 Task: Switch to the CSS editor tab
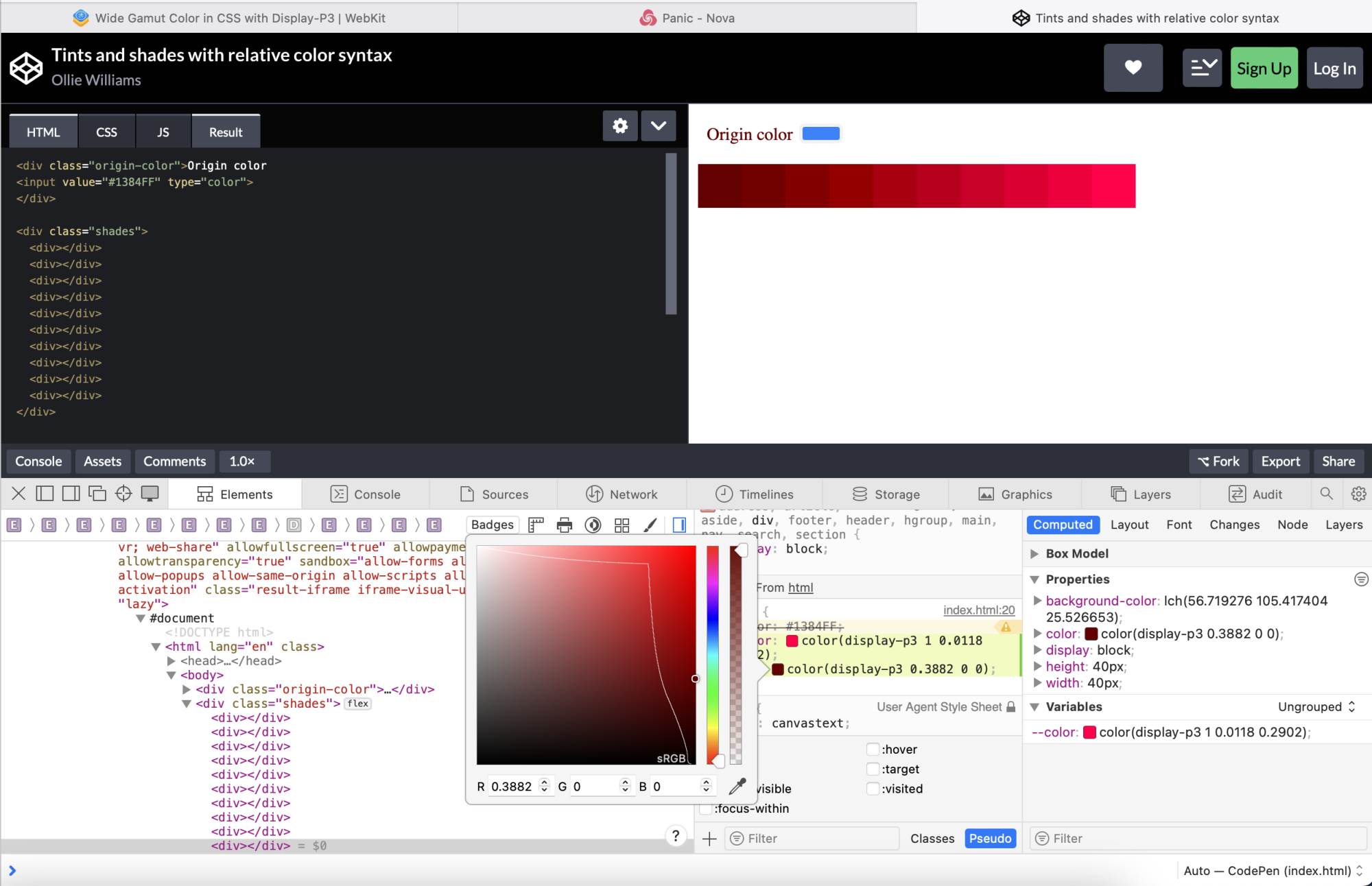point(106,132)
